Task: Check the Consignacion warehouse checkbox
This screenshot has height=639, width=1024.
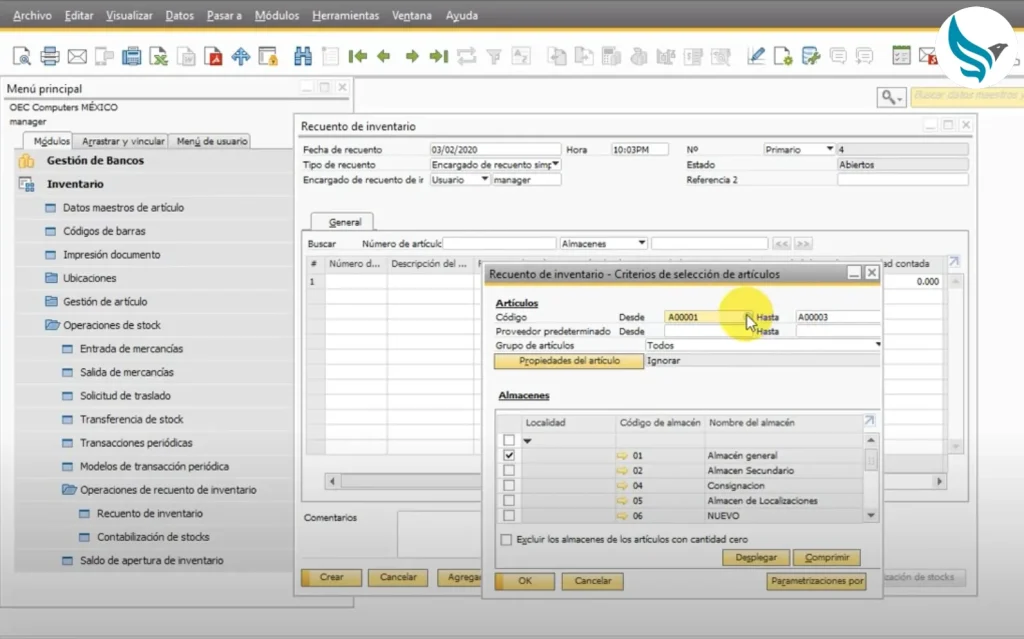Action: [x=509, y=485]
